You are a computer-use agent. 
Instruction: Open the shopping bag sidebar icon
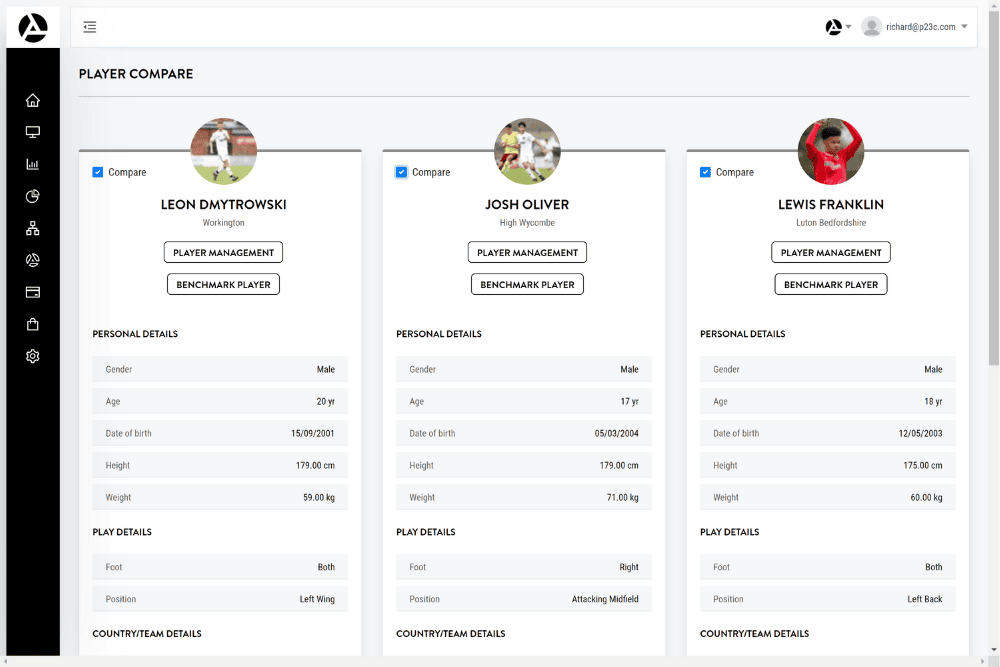pyautogui.click(x=33, y=324)
